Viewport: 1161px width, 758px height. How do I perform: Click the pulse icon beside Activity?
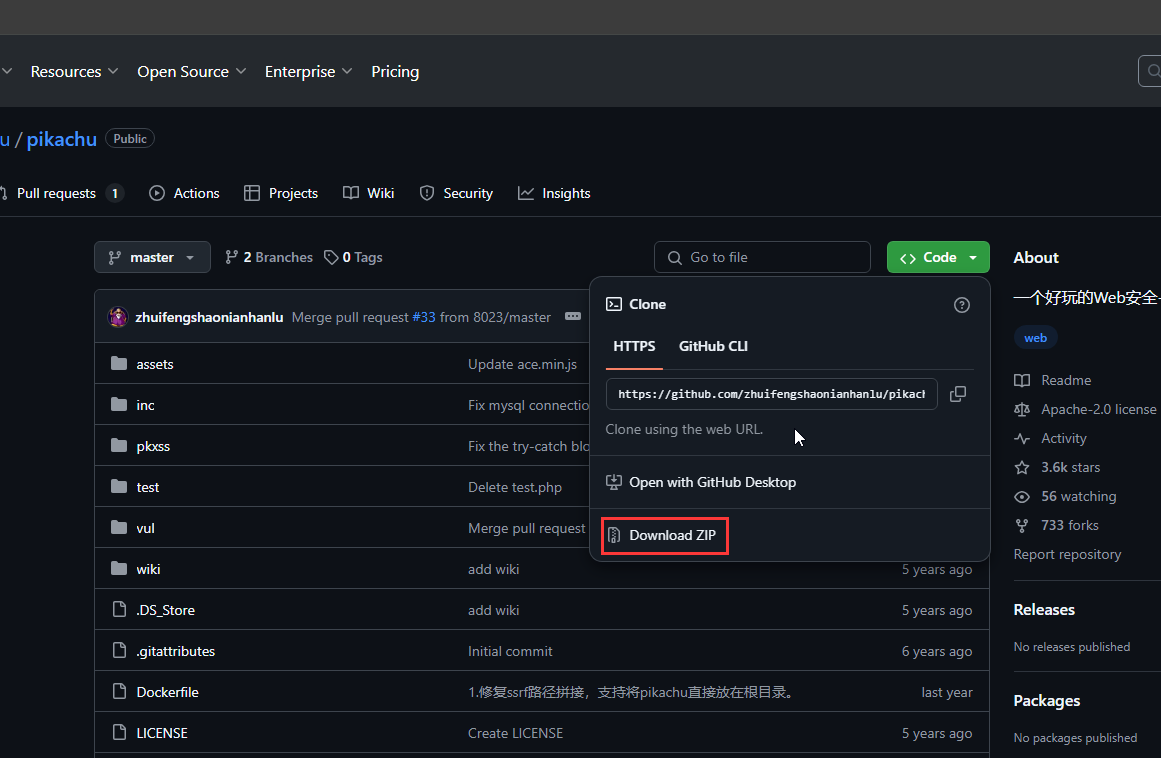tap(1022, 438)
